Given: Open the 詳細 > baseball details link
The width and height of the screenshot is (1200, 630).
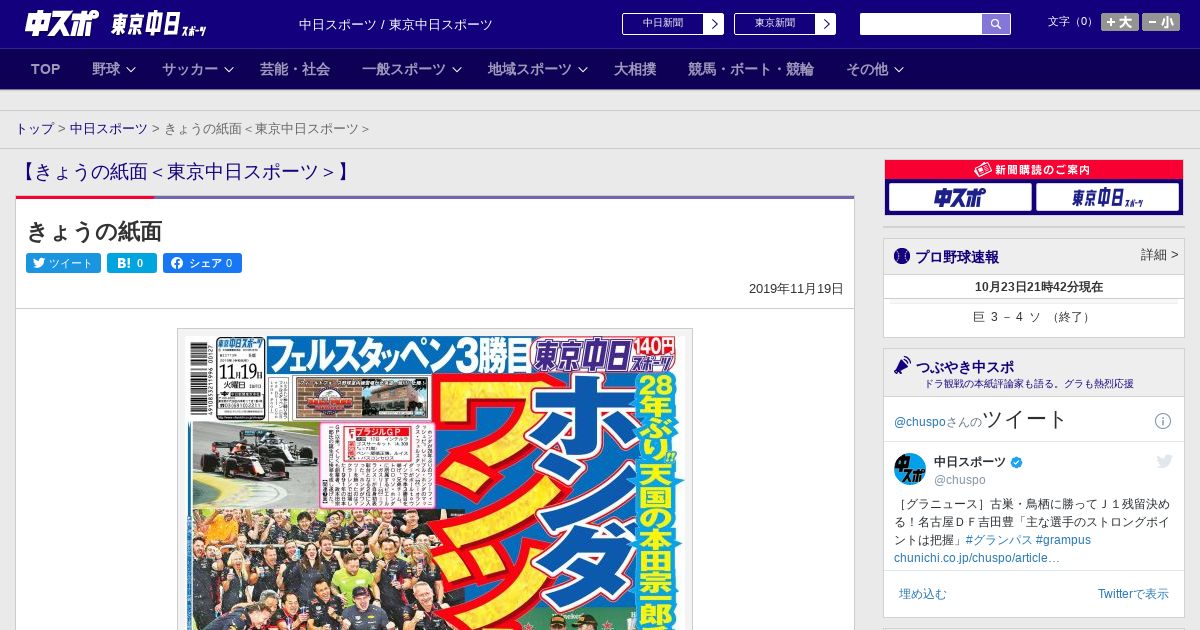Looking at the screenshot, I should click(1159, 255).
